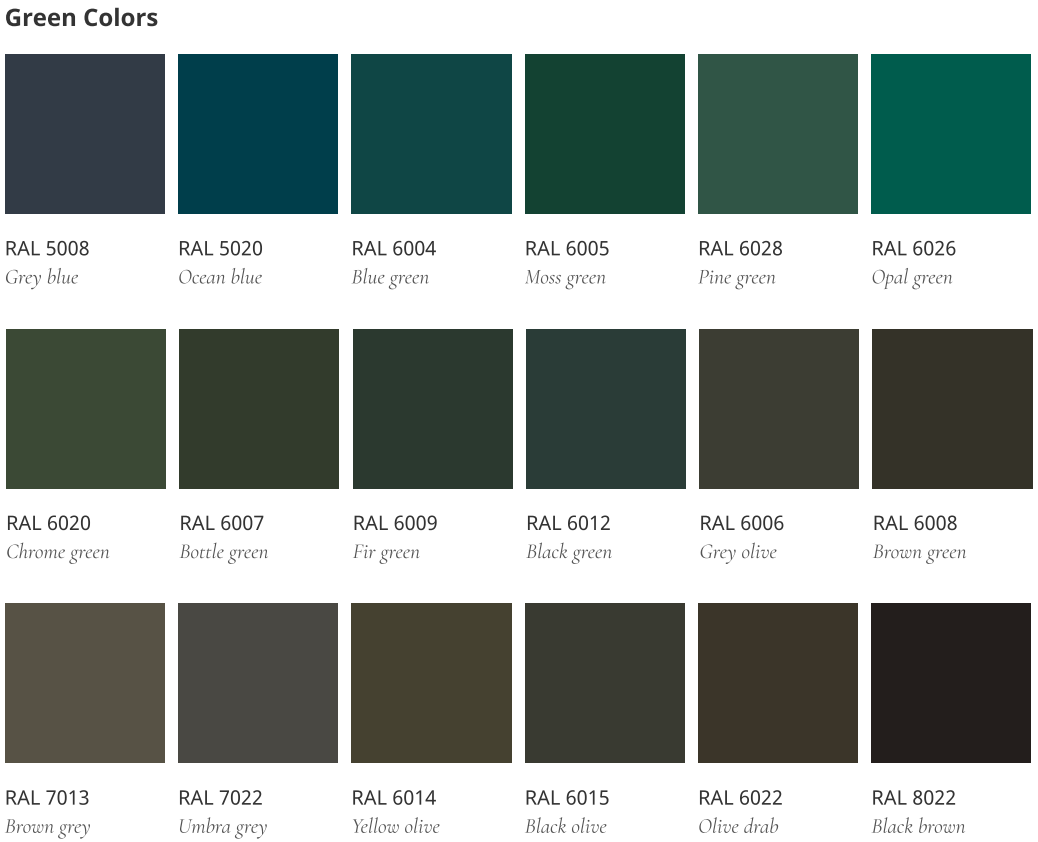Pick the RAL 6004 Blue green swatch
1038x842 pixels.
[431, 134]
